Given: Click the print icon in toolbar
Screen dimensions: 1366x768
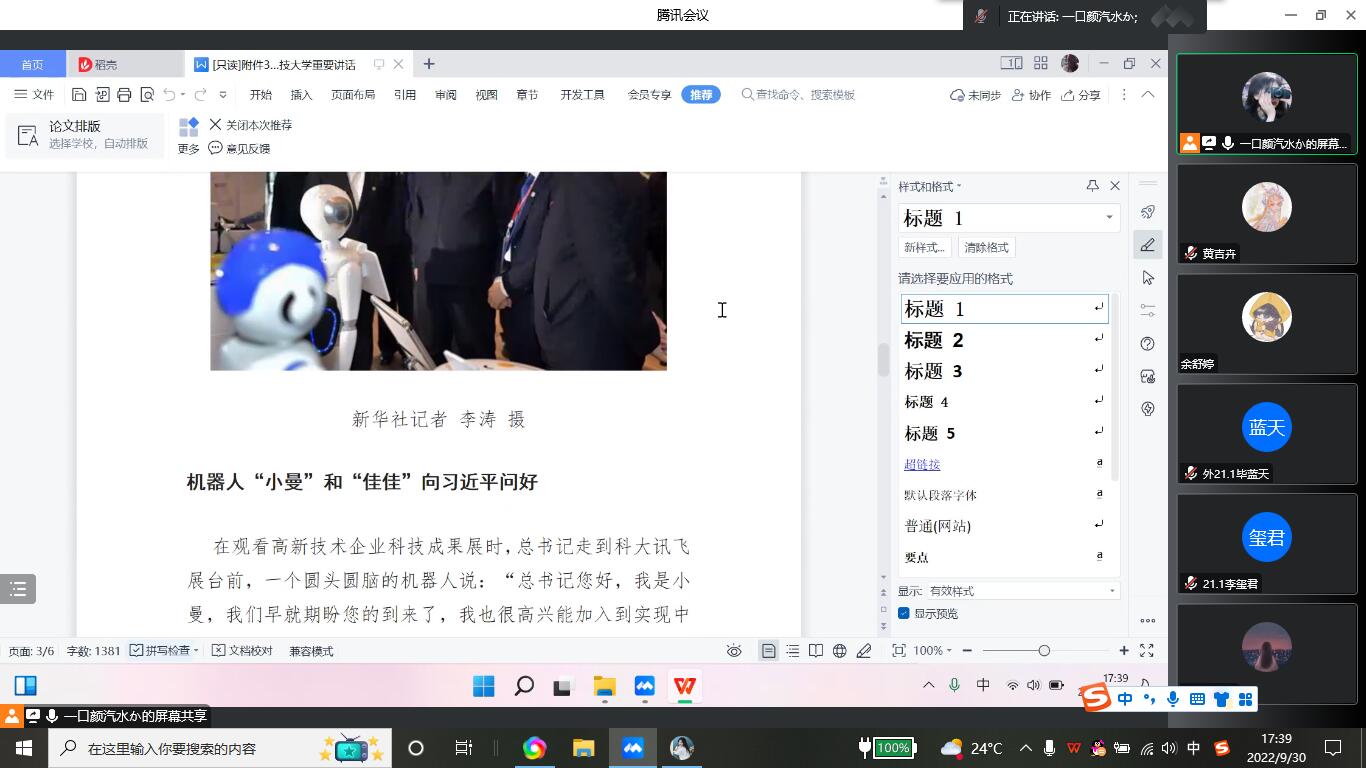Looking at the screenshot, I should (124, 95).
